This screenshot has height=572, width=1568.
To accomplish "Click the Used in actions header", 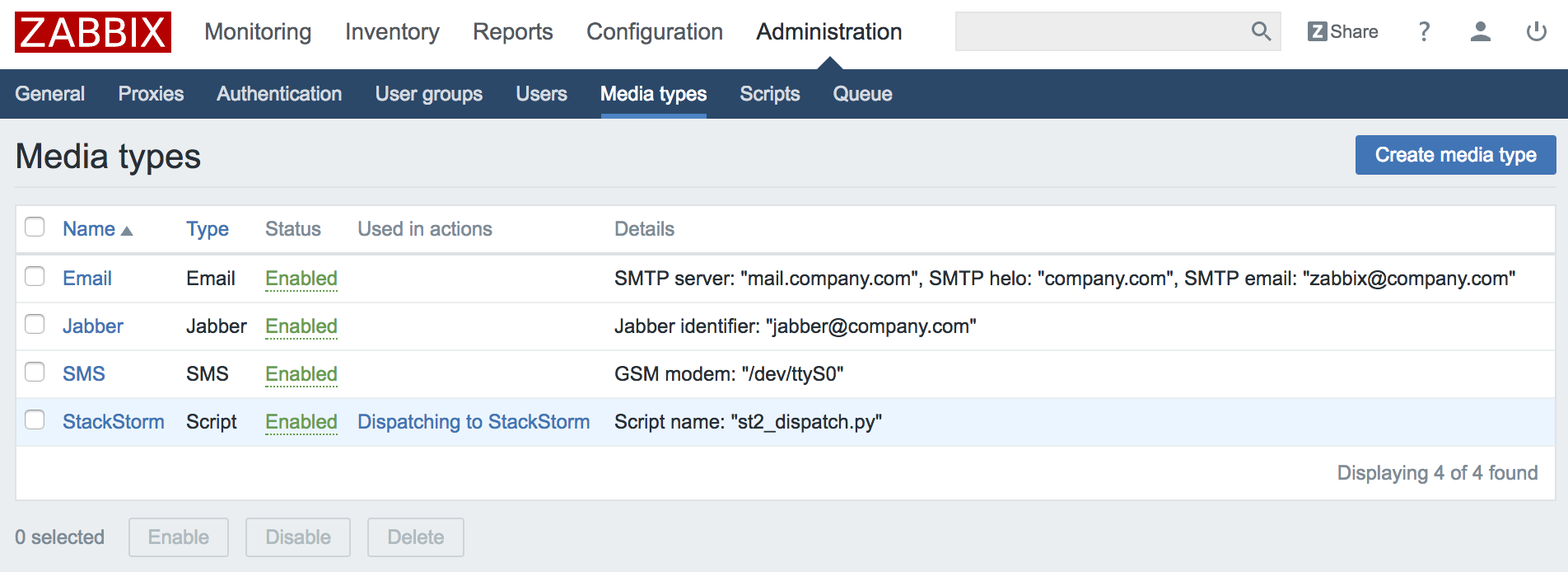I will click(x=425, y=229).
